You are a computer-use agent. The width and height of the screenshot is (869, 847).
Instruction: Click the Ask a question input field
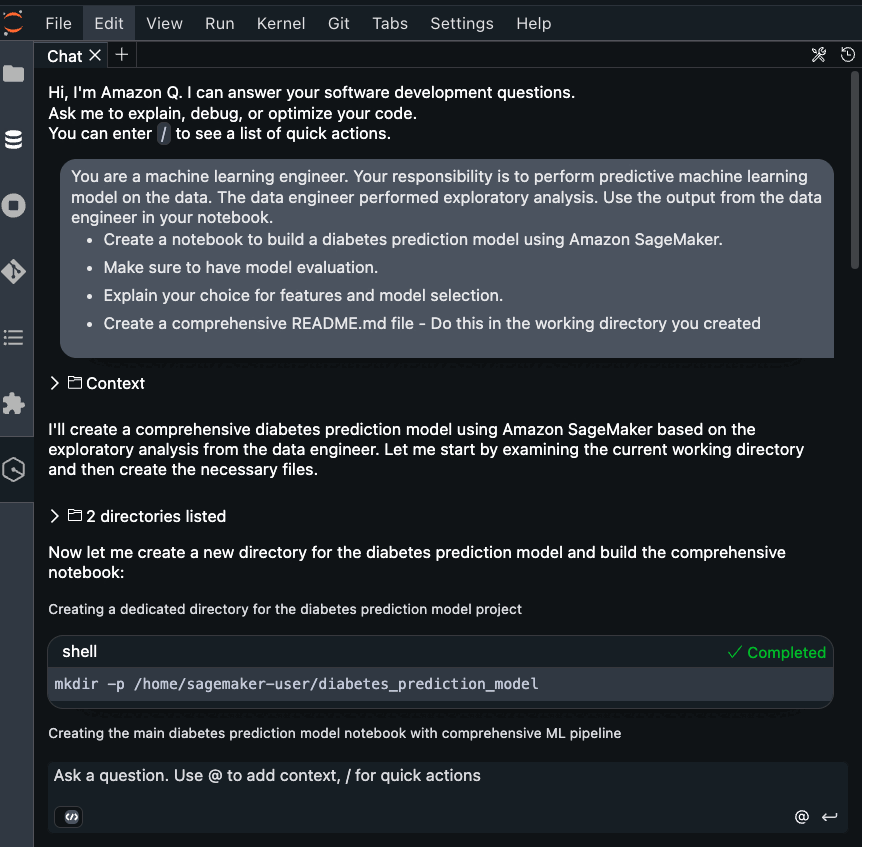[x=448, y=775]
